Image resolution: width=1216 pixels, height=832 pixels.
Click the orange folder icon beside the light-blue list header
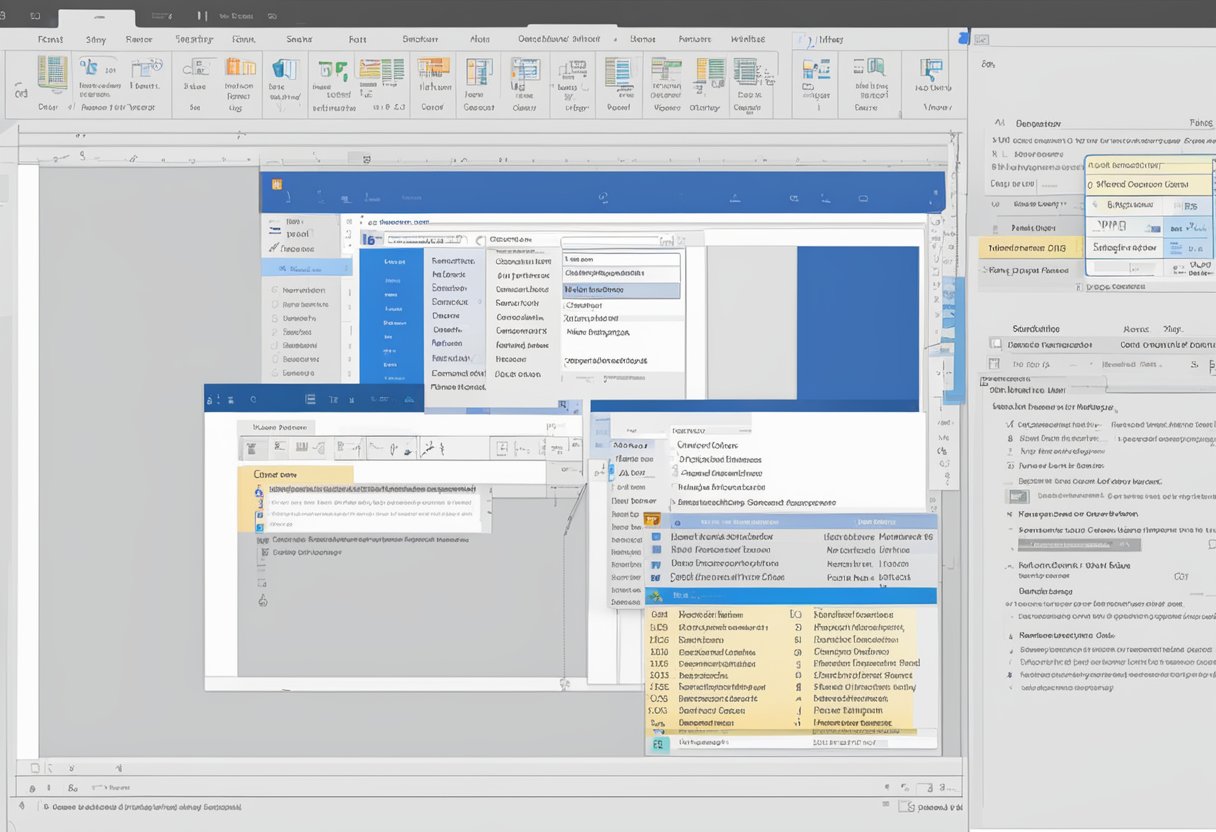652,520
